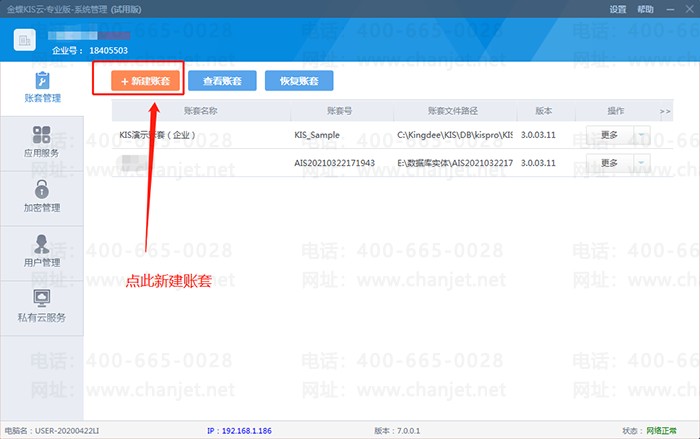Minimize the KIS system management window
Screen dimensions: 700x439
click(671, 9)
